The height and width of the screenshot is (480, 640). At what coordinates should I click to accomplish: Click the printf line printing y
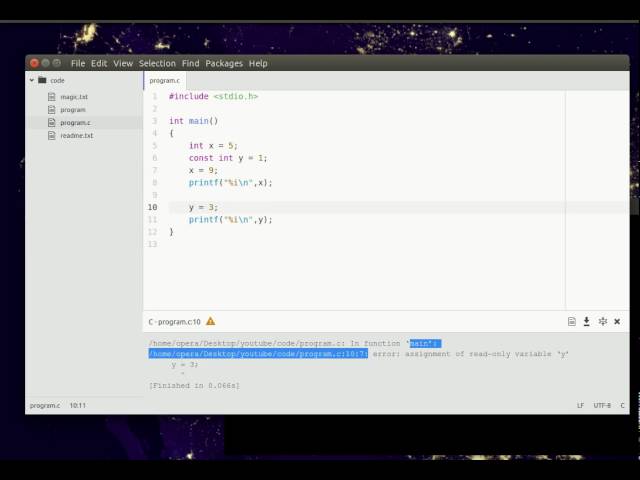coord(230,220)
